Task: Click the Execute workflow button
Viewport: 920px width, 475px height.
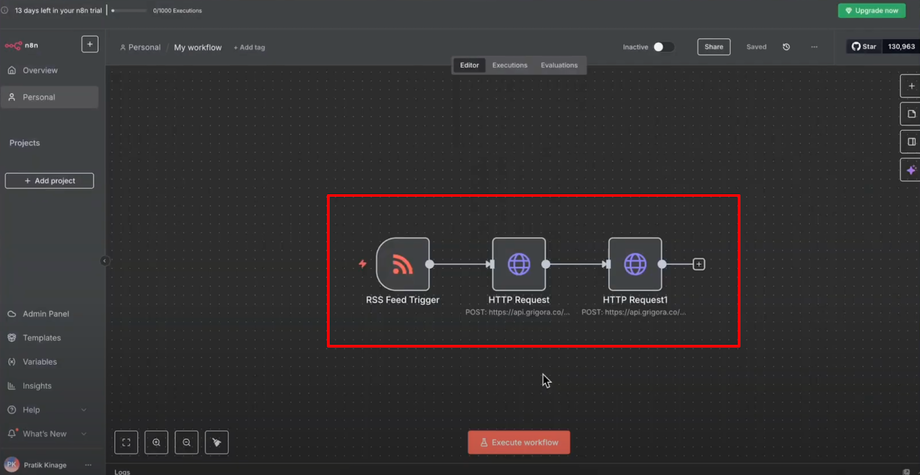Action: pyautogui.click(x=519, y=442)
